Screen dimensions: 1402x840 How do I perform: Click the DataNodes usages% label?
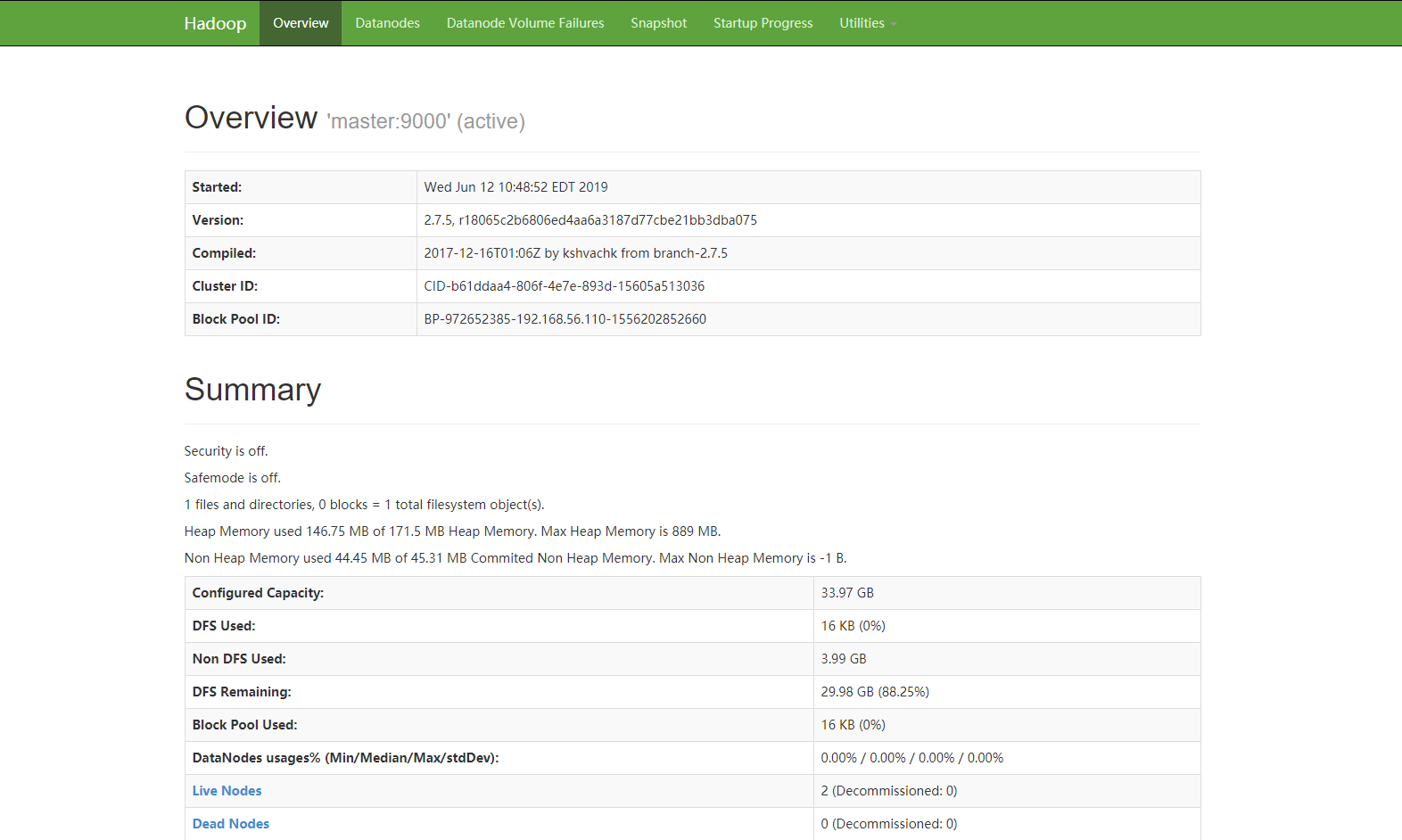pyautogui.click(x=345, y=758)
